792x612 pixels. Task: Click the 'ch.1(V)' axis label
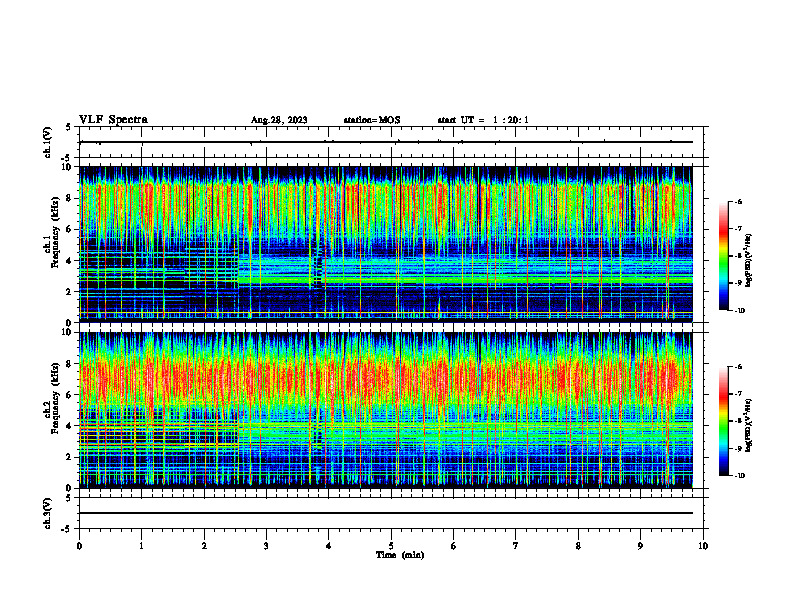(48, 142)
